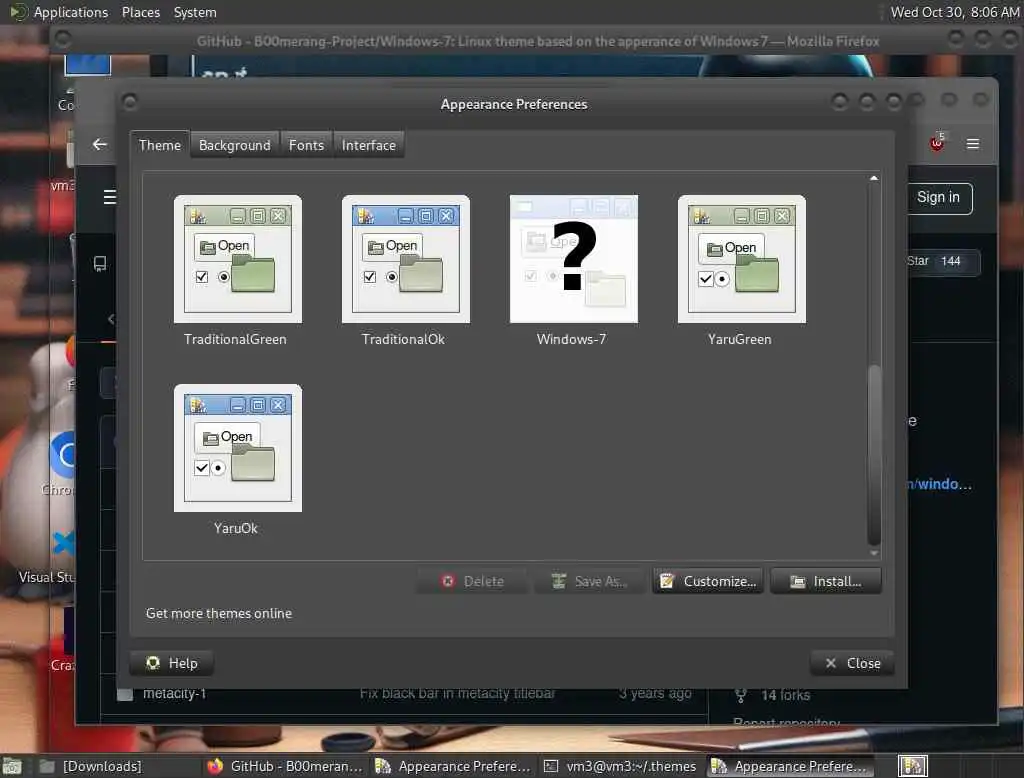
Task: Pick the YaruGreen theme thumbnail
Action: pos(742,259)
